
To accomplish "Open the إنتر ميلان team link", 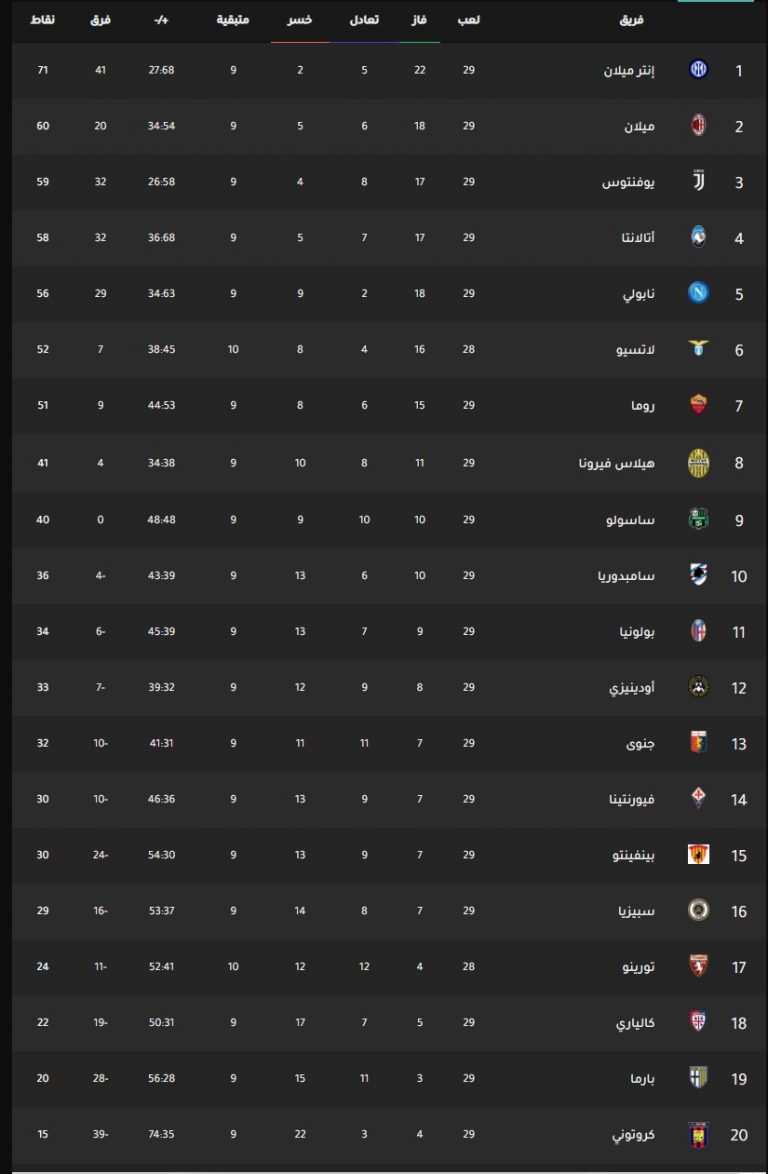I will (630, 70).
